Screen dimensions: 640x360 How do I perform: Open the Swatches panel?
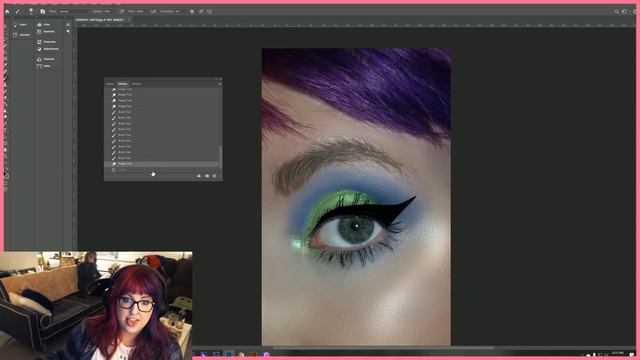(x=45, y=31)
